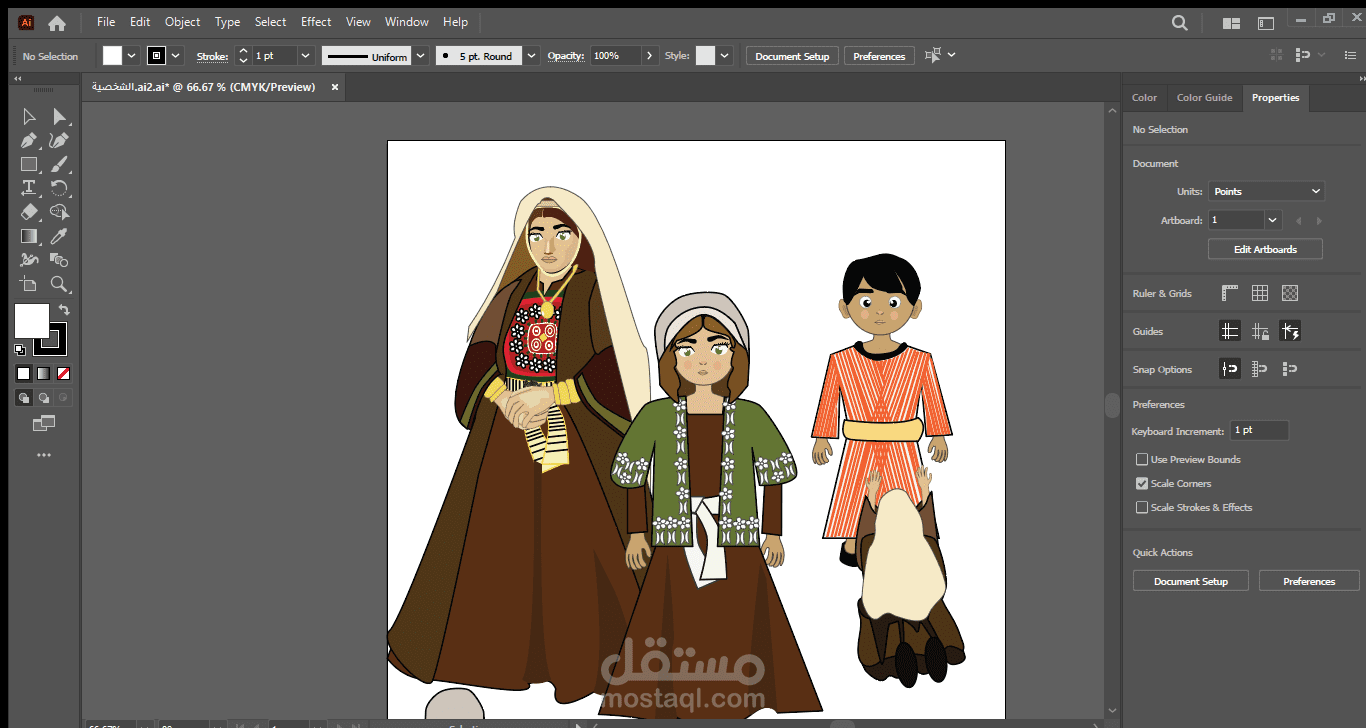Close the ai2.ai document tab
Screen dimensions: 1366x728
coord(335,87)
